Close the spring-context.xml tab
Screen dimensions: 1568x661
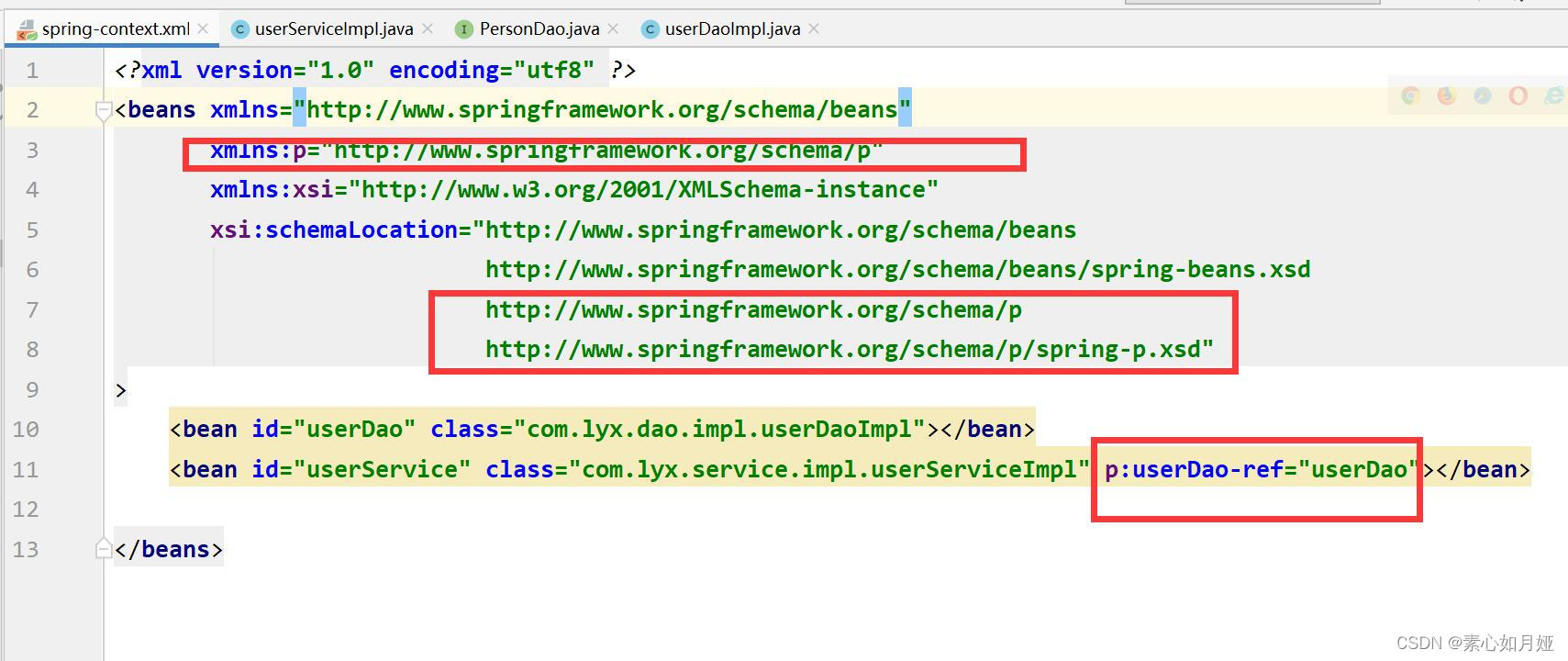(x=203, y=29)
